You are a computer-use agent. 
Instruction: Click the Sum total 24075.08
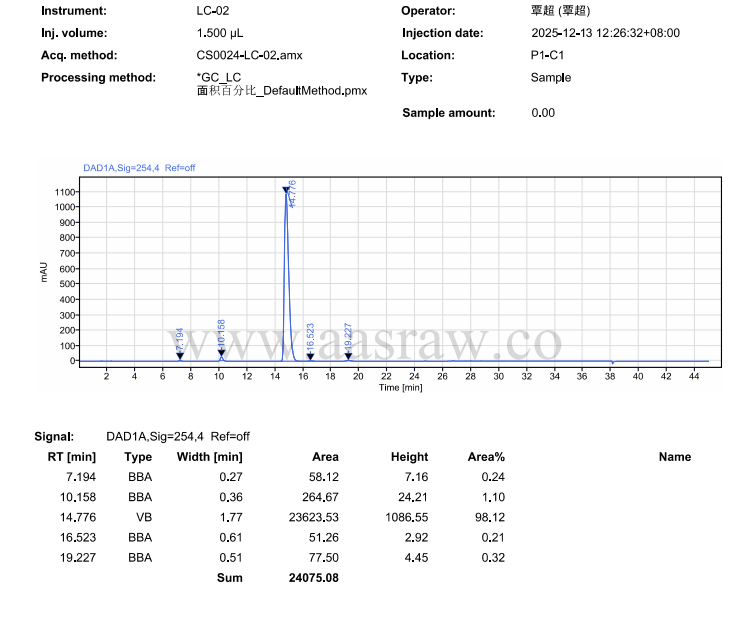pos(313,578)
